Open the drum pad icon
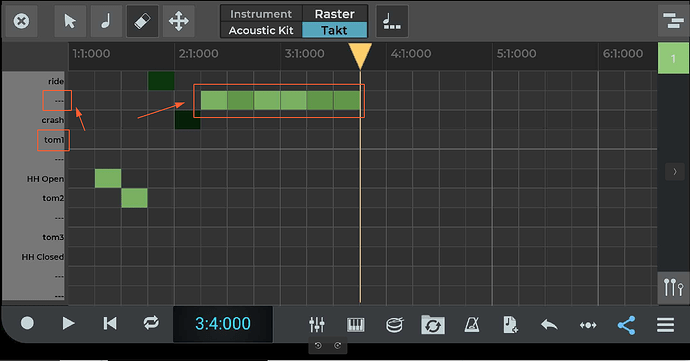 pos(394,325)
